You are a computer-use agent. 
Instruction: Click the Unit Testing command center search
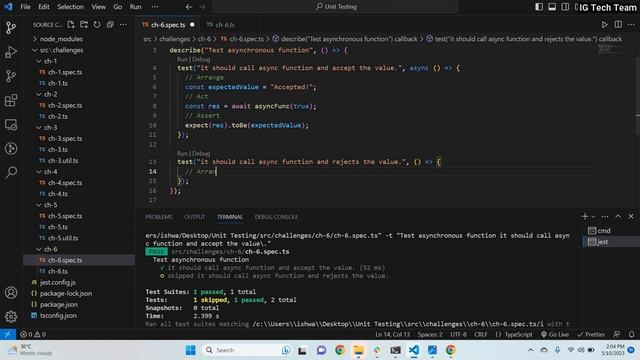click(x=336, y=7)
